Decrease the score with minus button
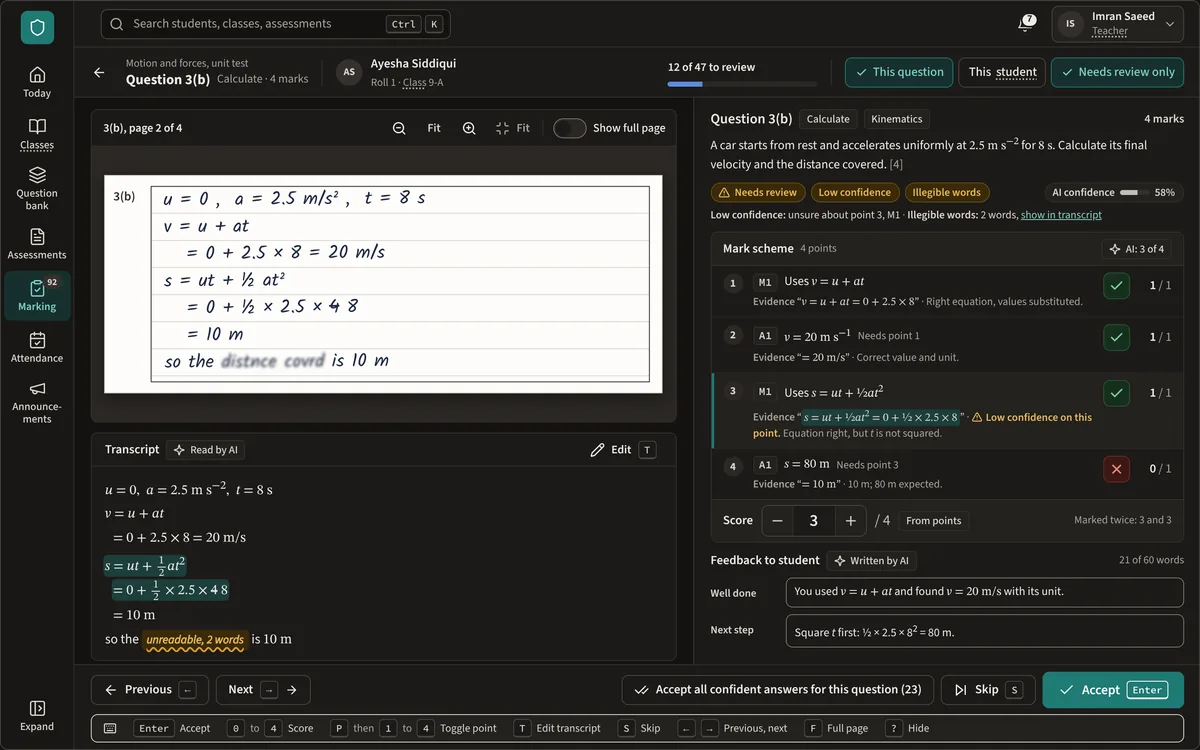The width and height of the screenshot is (1200, 750). [x=778, y=520]
